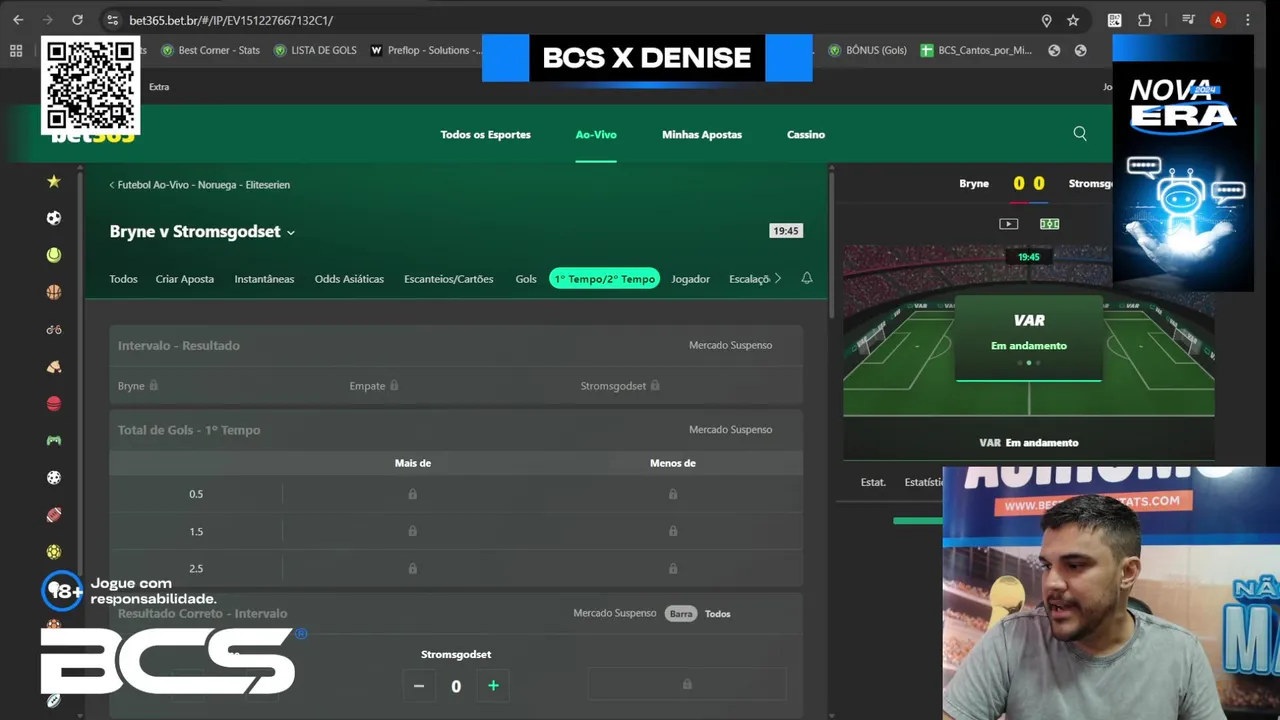Open the cycling bike sport icon
The height and width of the screenshot is (720, 1280).
pyautogui.click(x=54, y=329)
